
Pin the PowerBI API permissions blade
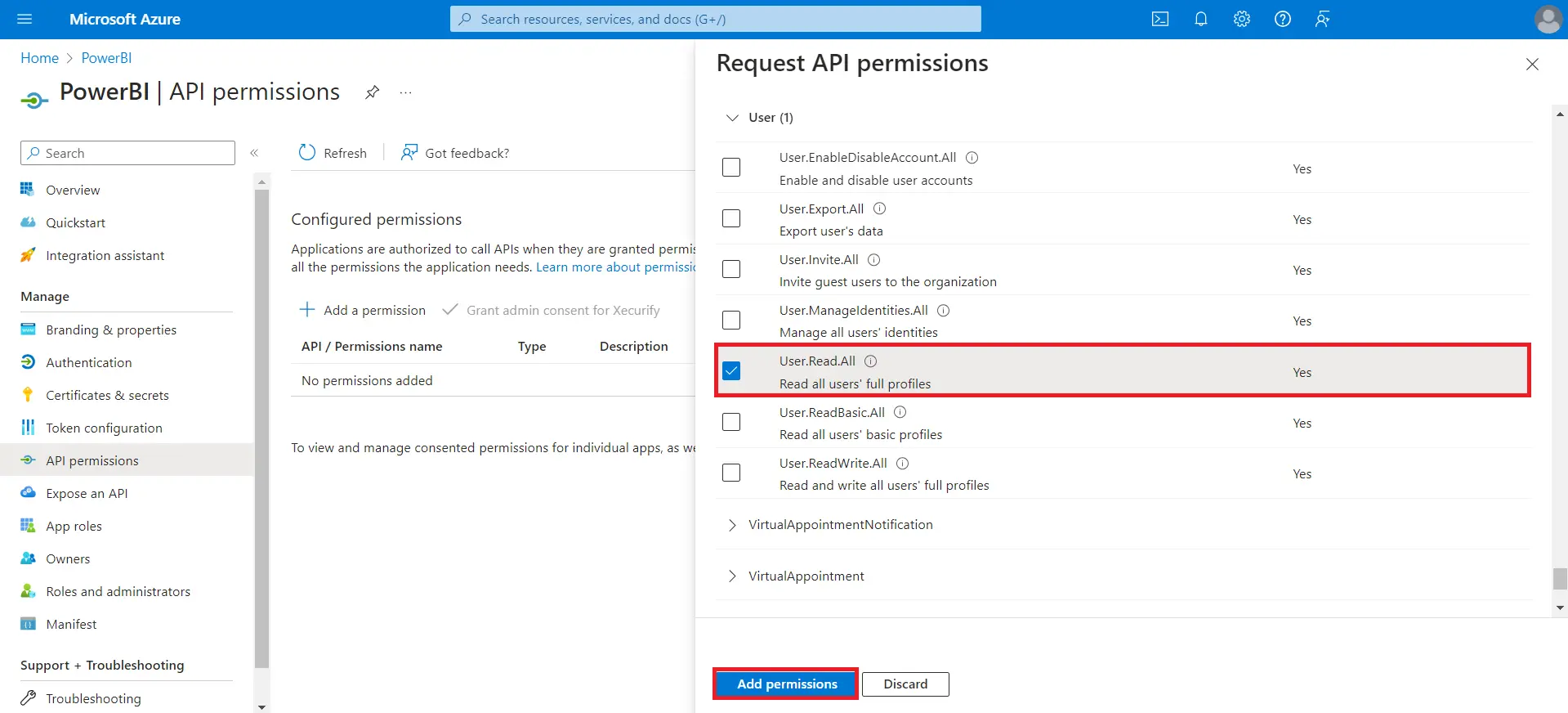[x=372, y=92]
